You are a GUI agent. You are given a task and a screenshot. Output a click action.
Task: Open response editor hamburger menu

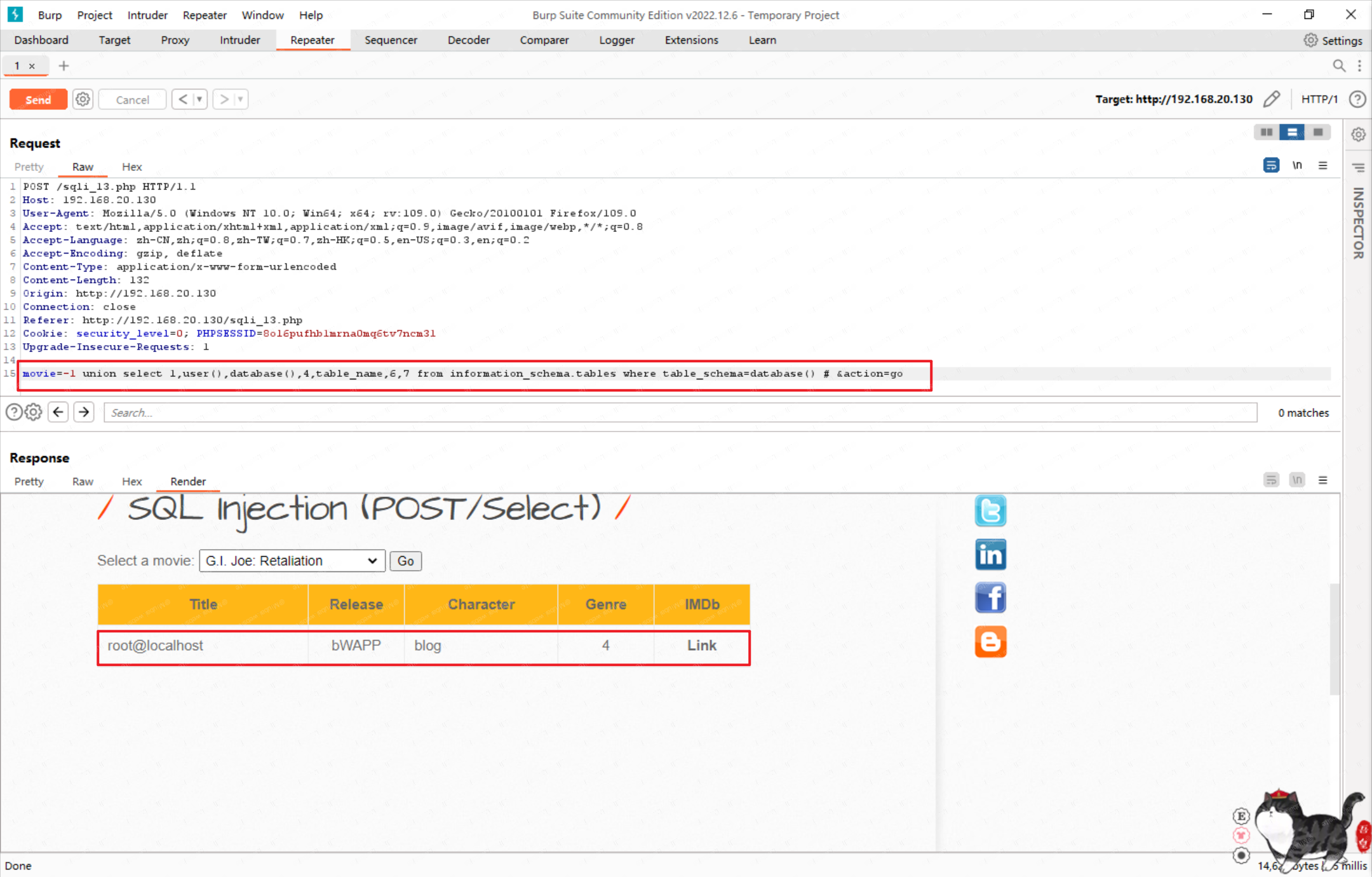1323,480
